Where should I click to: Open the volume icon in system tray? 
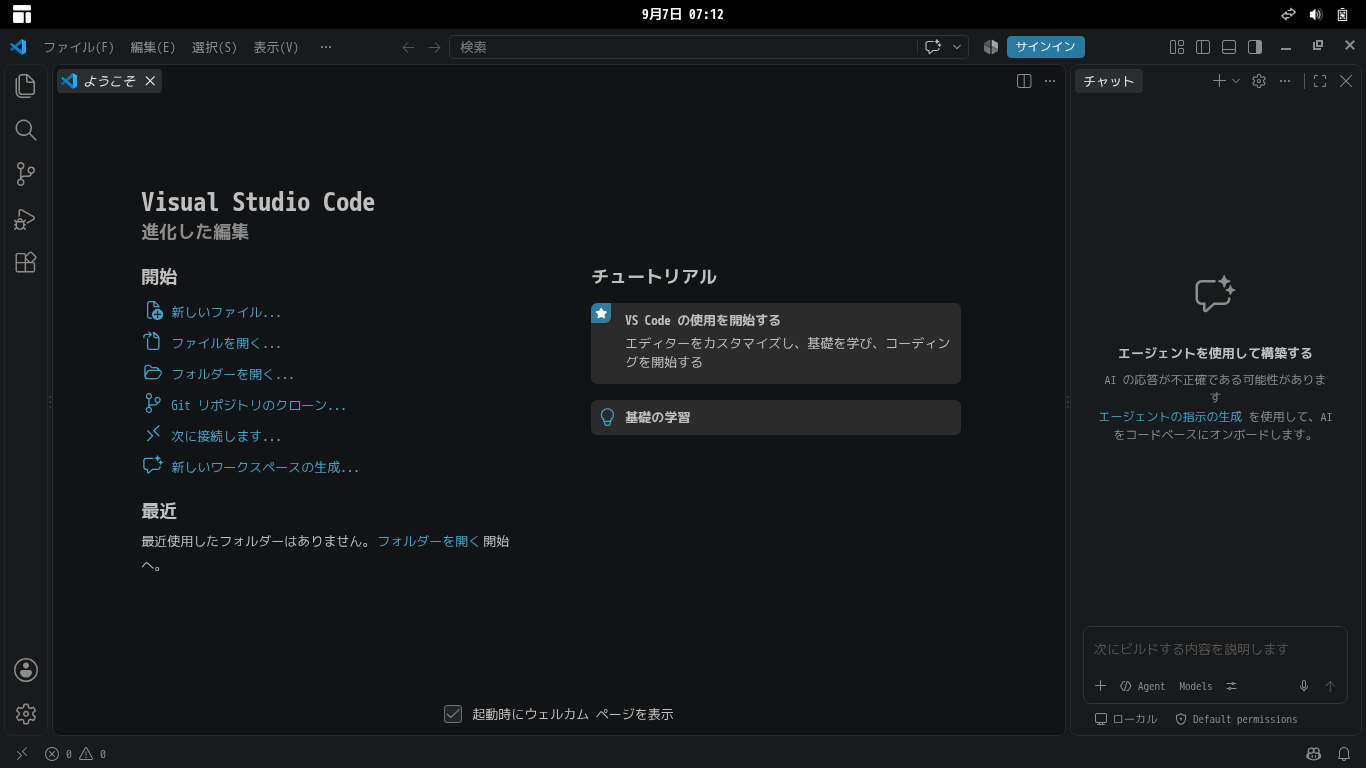(1316, 14)
